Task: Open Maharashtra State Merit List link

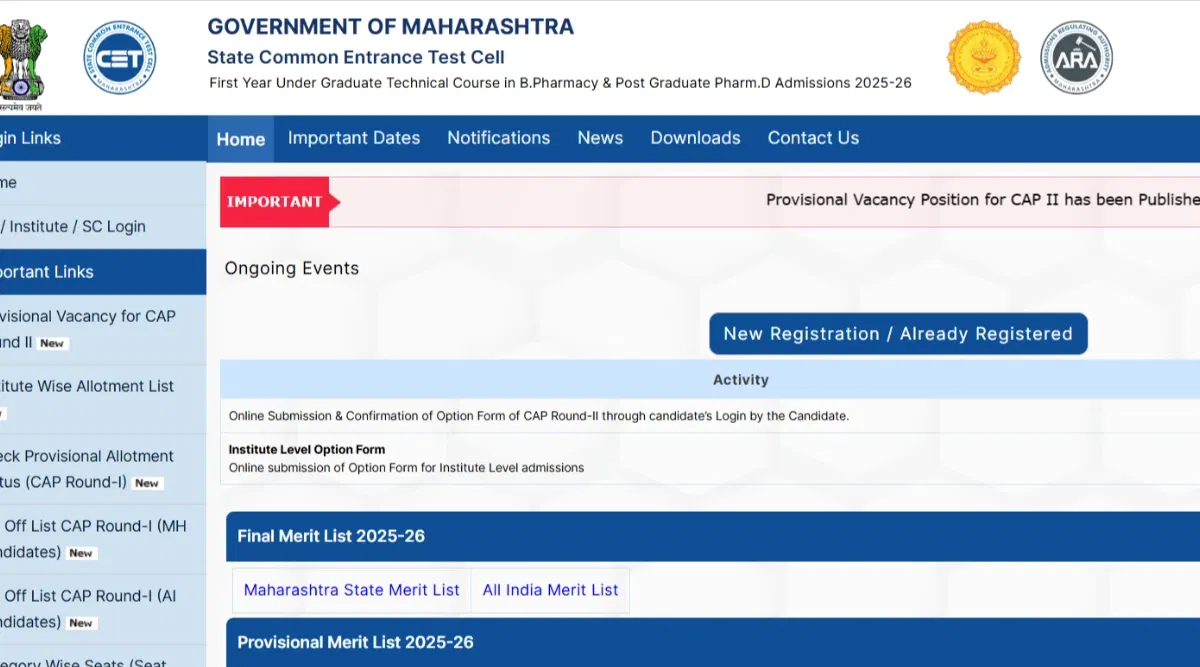Action: (352, 590)
